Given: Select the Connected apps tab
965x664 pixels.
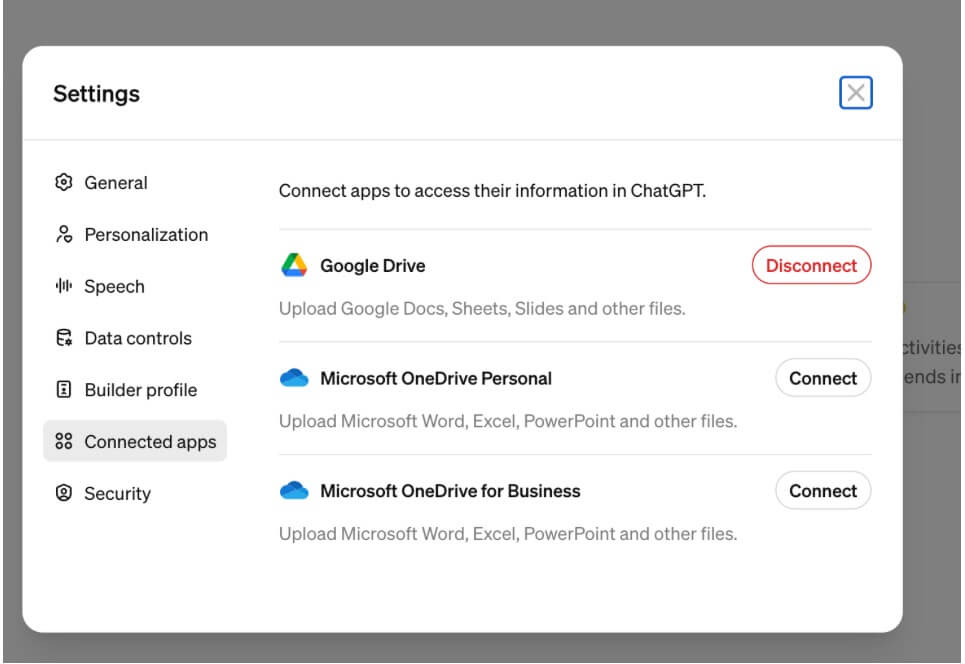Looking at the screenshot, I should coord(135,441).
